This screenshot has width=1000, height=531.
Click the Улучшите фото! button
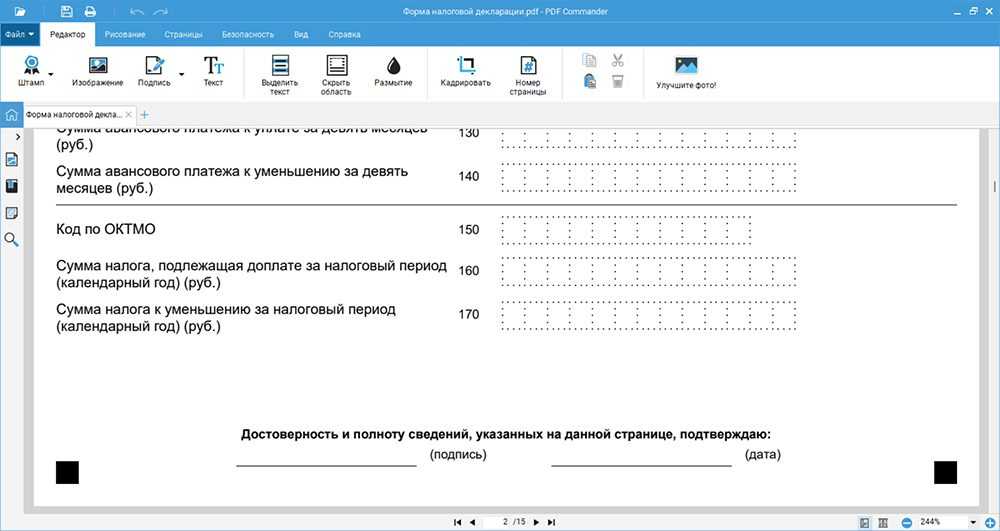686,73
